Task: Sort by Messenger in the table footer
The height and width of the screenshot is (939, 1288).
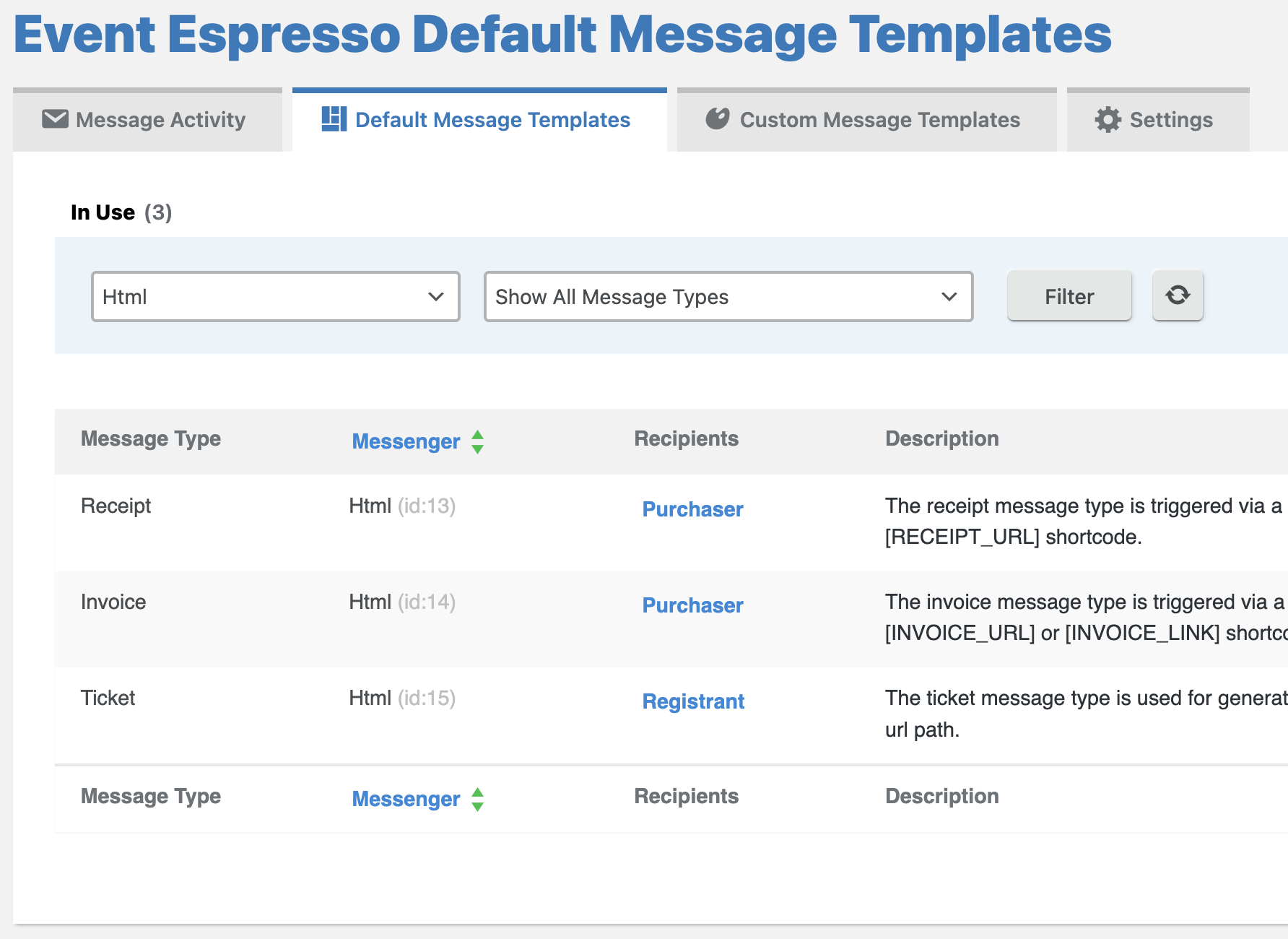Action: [406, 799]
